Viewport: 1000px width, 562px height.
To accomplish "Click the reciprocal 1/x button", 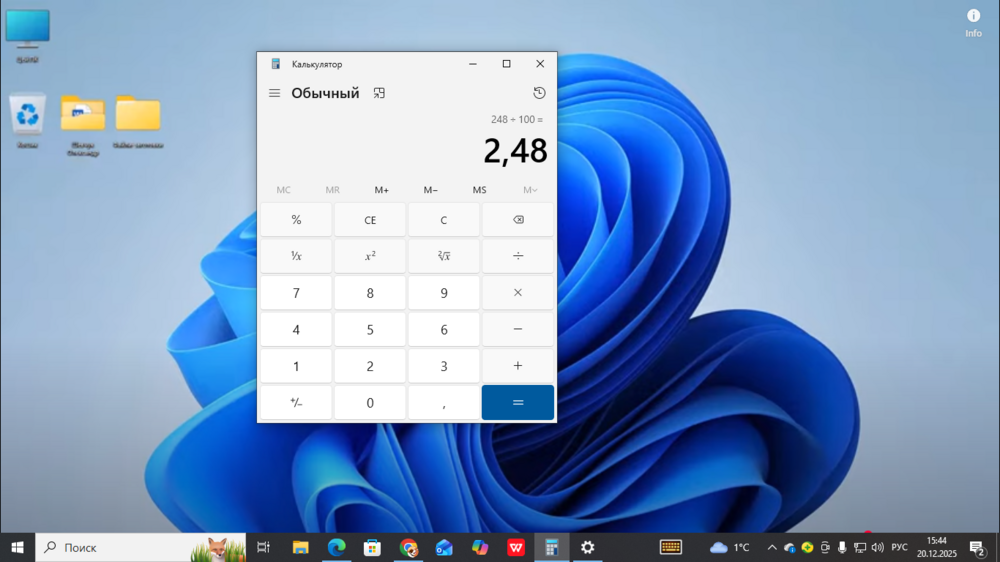I will pos(296,256).
